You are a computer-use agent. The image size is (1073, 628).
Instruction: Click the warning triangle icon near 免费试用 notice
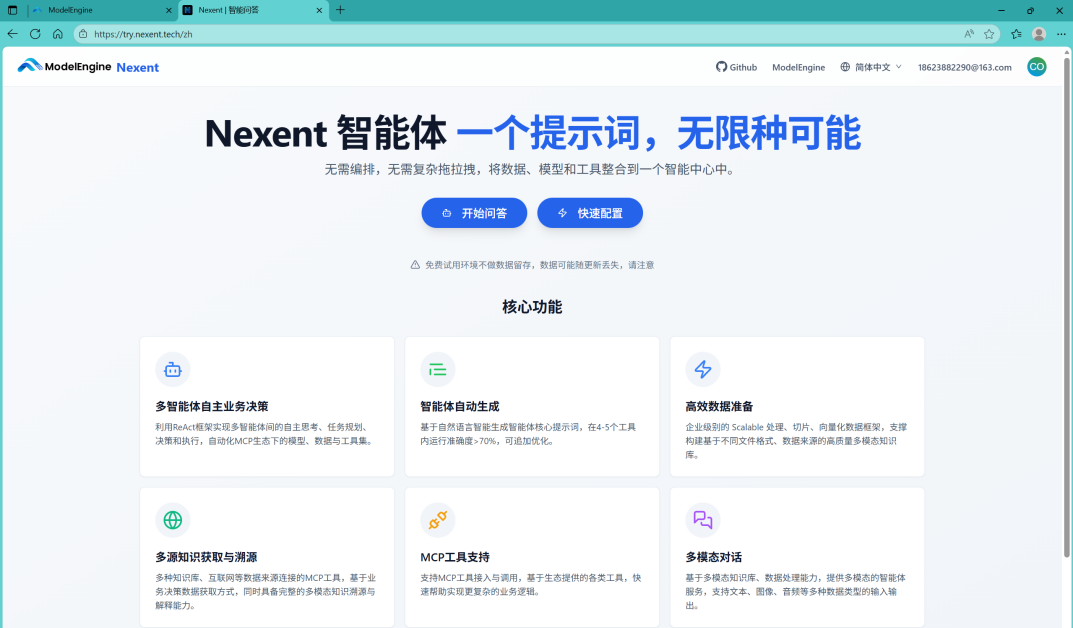tap(415, 265)
